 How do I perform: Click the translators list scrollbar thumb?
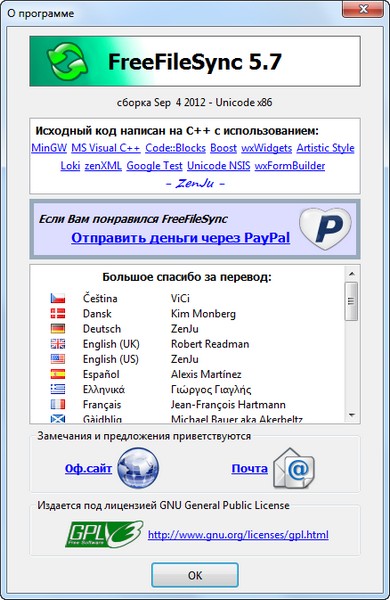pyautogui.click(x=351, y=301)
